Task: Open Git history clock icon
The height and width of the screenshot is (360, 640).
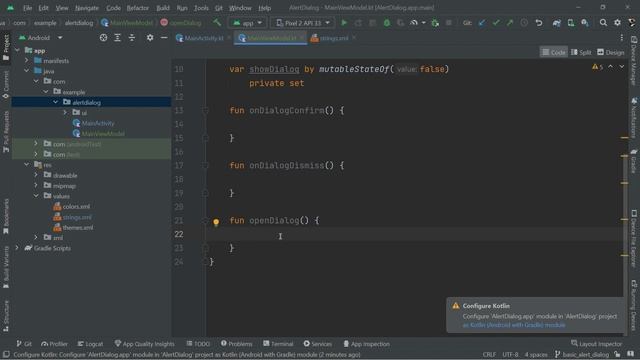Action: pyautogui.click(x=524, y=23)
